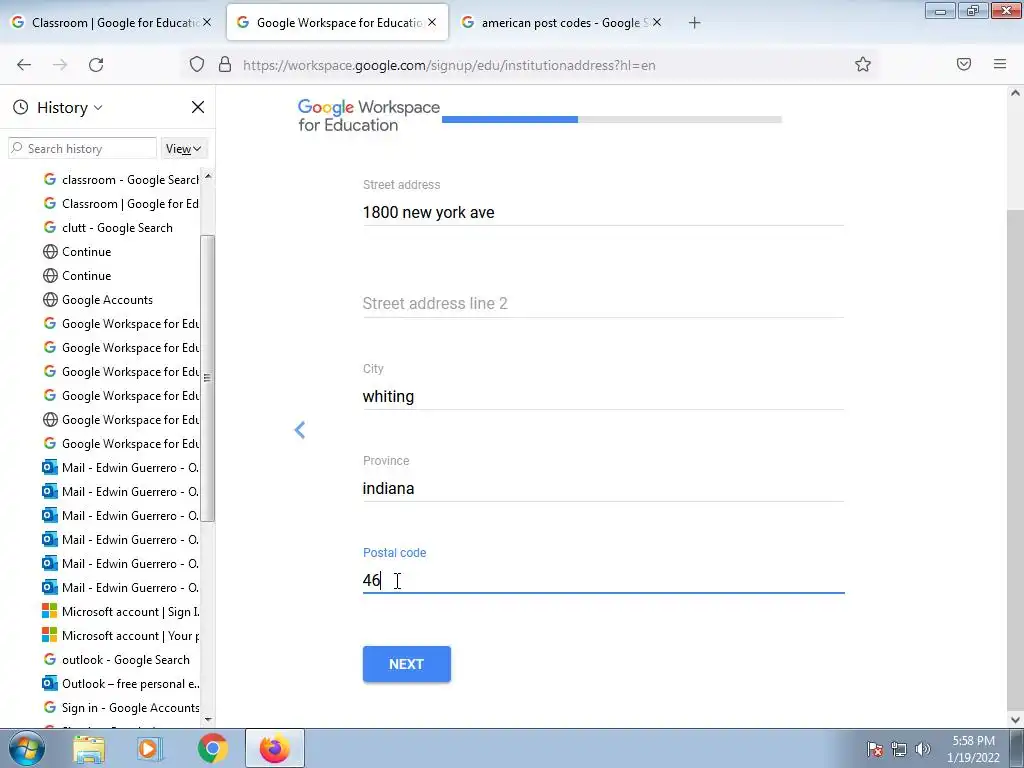
Task: Open tracking protection shield icon
Action: coord(197,65)
